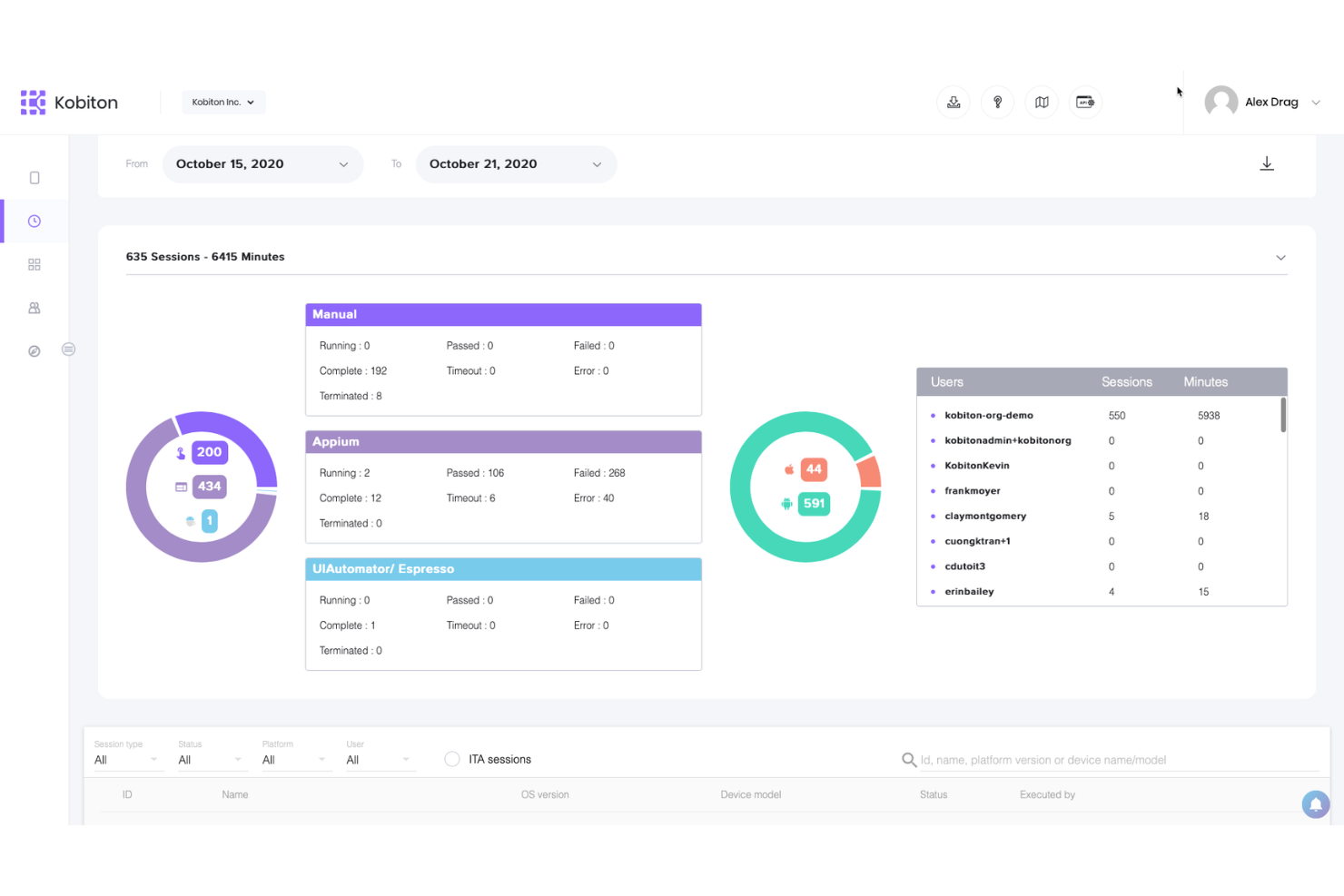Viewport: 1344px width, 896px height.
Task: Click the API settings icon in top bar
Action: [1085, 102]
